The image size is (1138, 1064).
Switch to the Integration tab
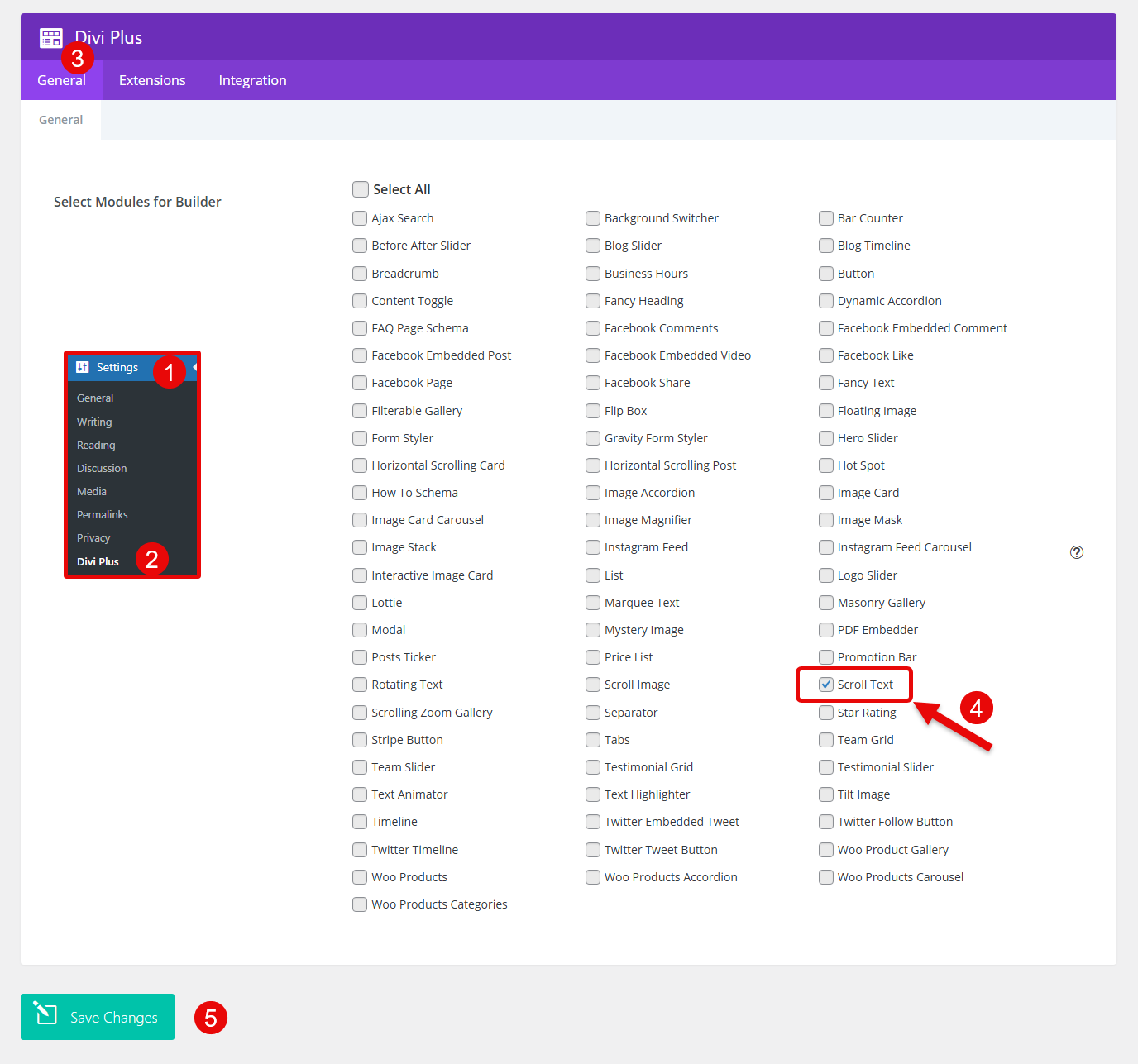point(252,80)
